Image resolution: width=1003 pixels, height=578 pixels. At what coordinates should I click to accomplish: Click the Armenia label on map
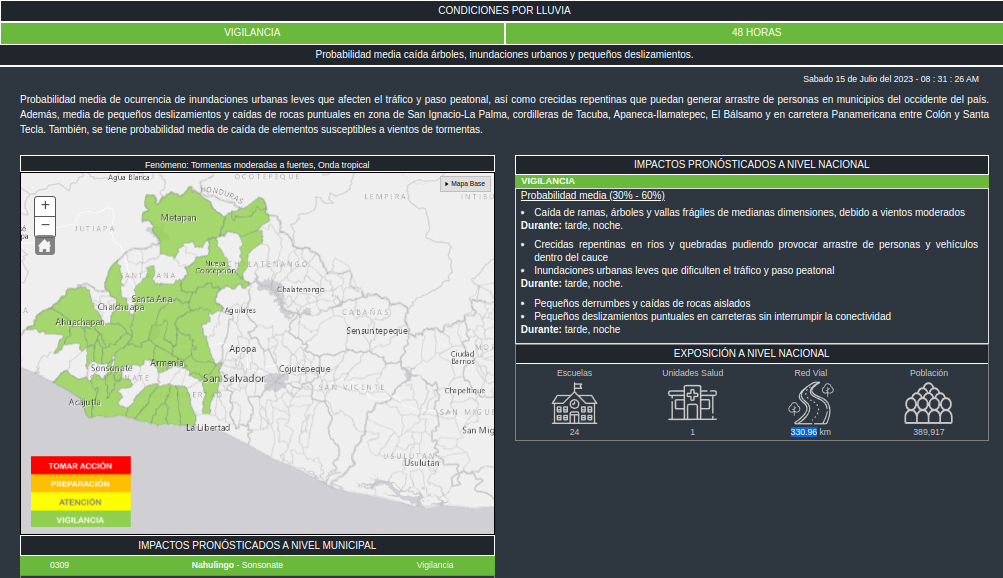coord(167,363)
